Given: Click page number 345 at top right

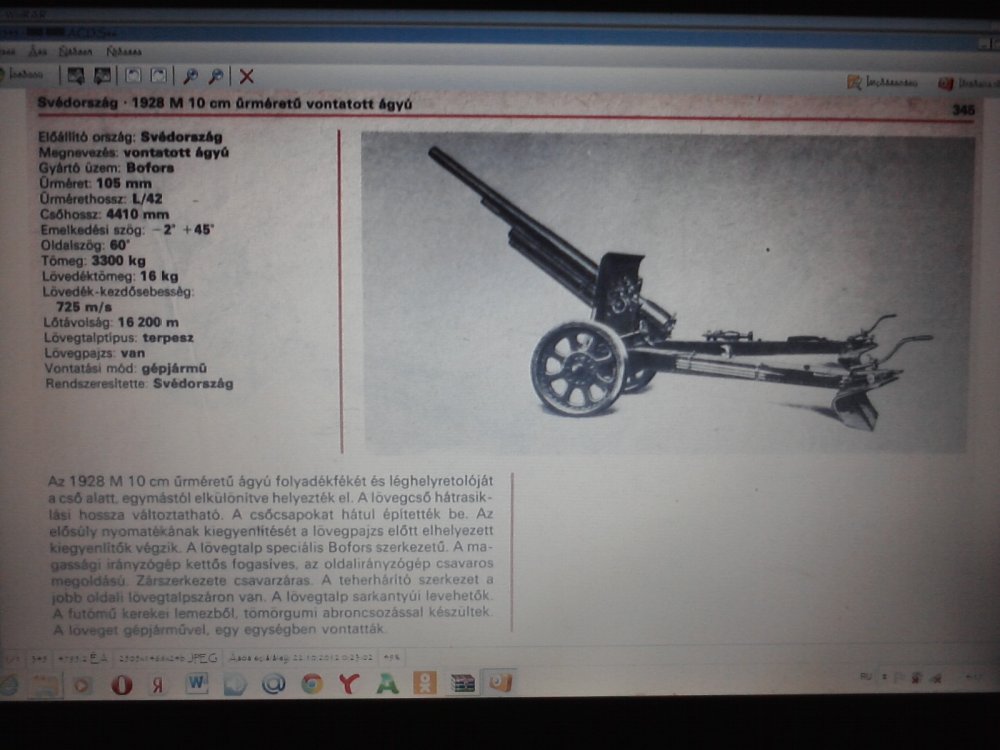Looking at the screenshot, I should (964, 110).
